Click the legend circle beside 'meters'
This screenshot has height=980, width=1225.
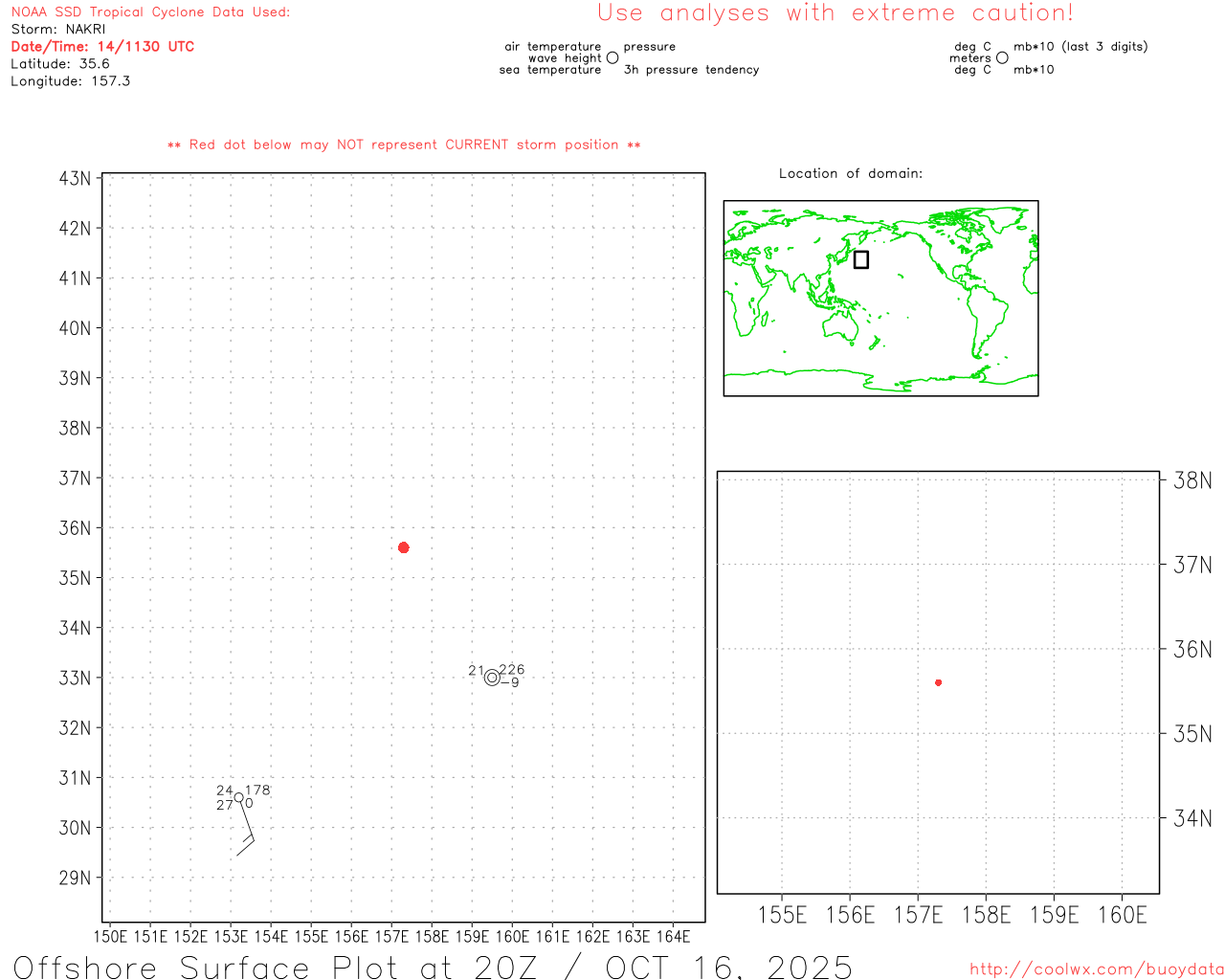click(x=1002, y=57)
